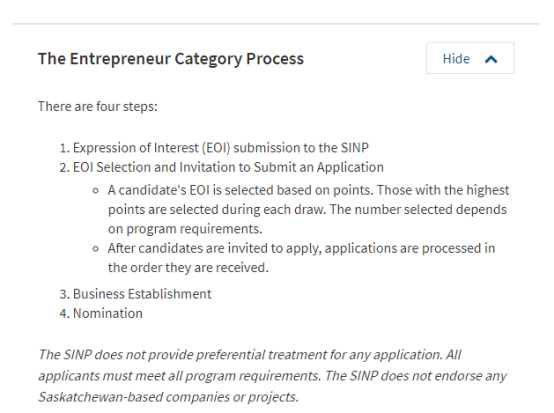Click the italic SINP preferential treatment disclaimer

click(272, 376)
